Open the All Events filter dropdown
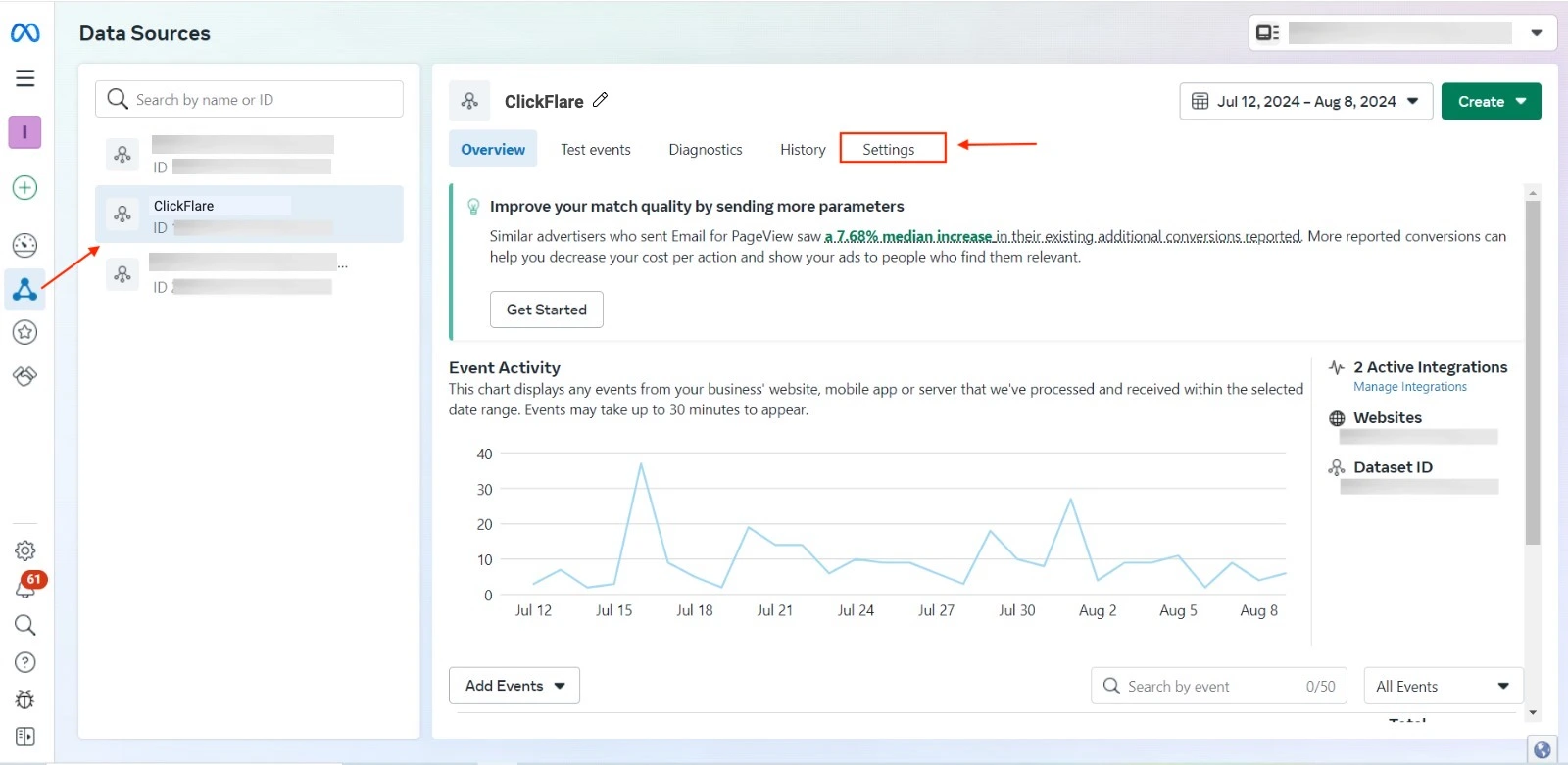Screen dimensions: 1568x765 click(1443, 686)
